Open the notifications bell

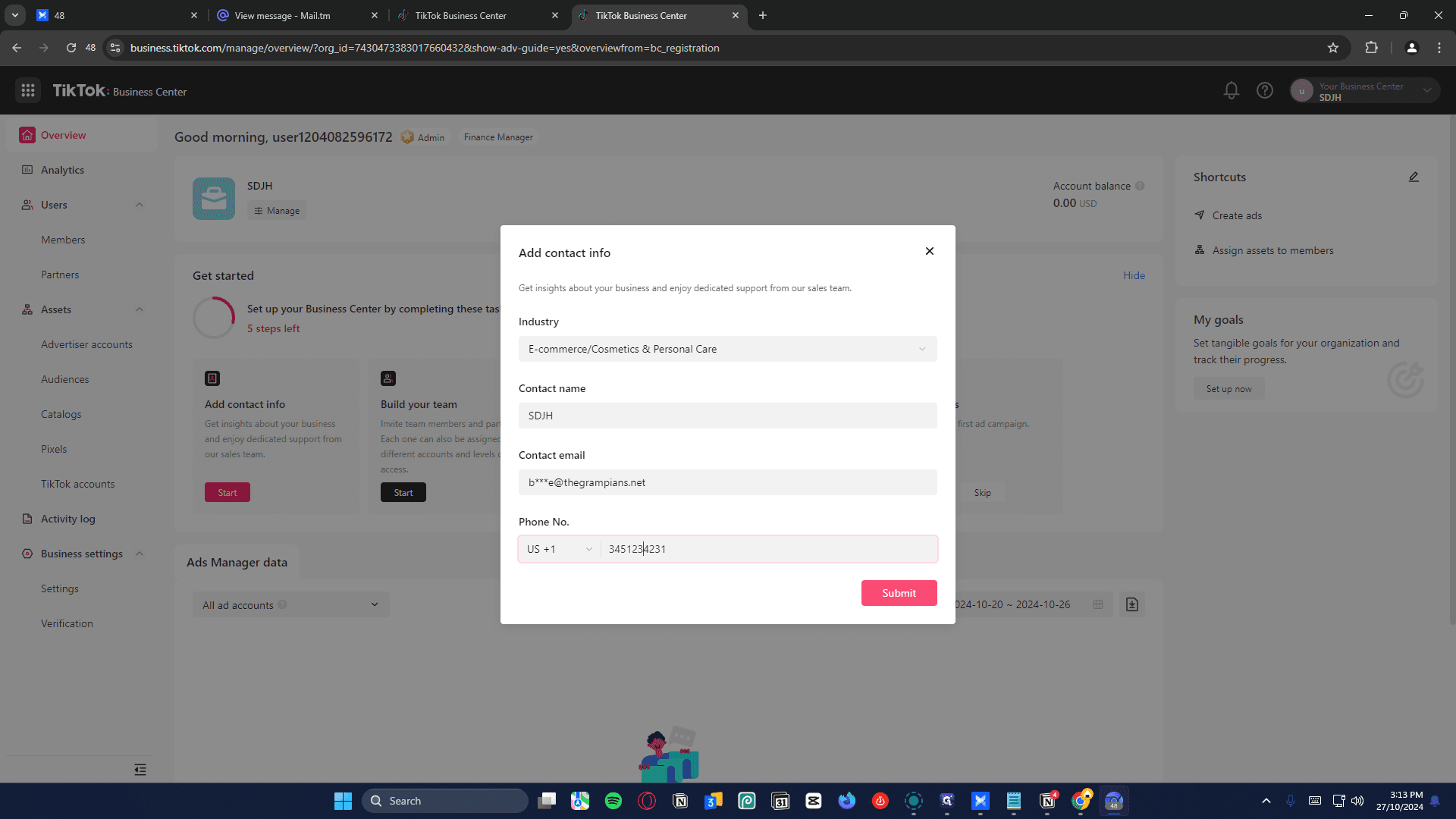click(x=1232, y=91)
